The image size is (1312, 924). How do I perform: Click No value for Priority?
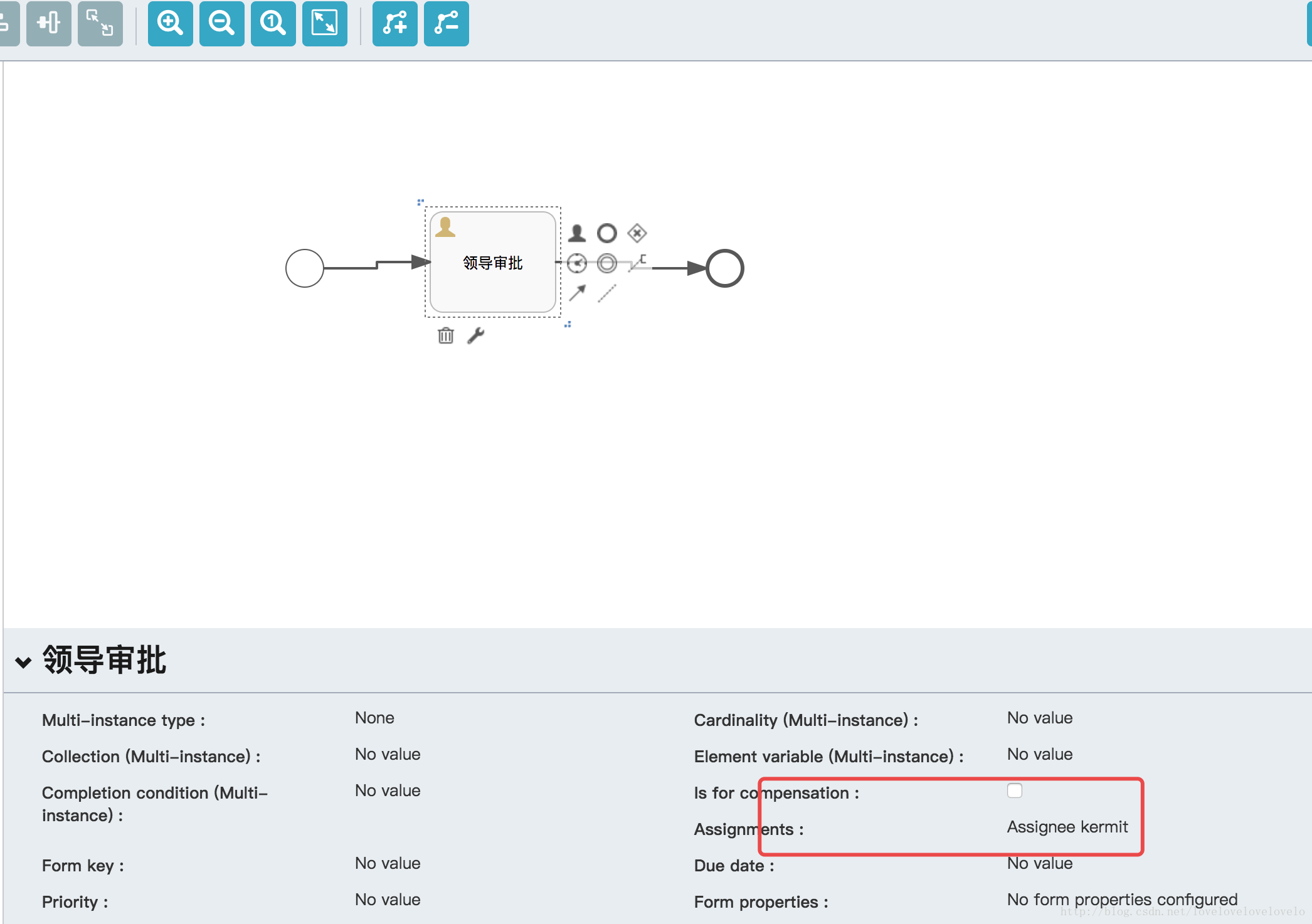tap(388, 900)
